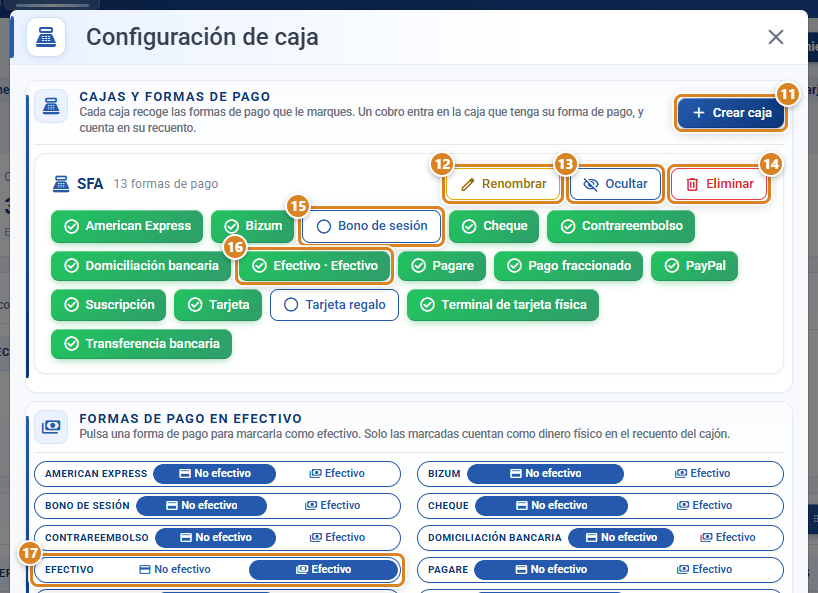
Task: Disable the Suscripción payment chip
Action: (x=109, y=305)
